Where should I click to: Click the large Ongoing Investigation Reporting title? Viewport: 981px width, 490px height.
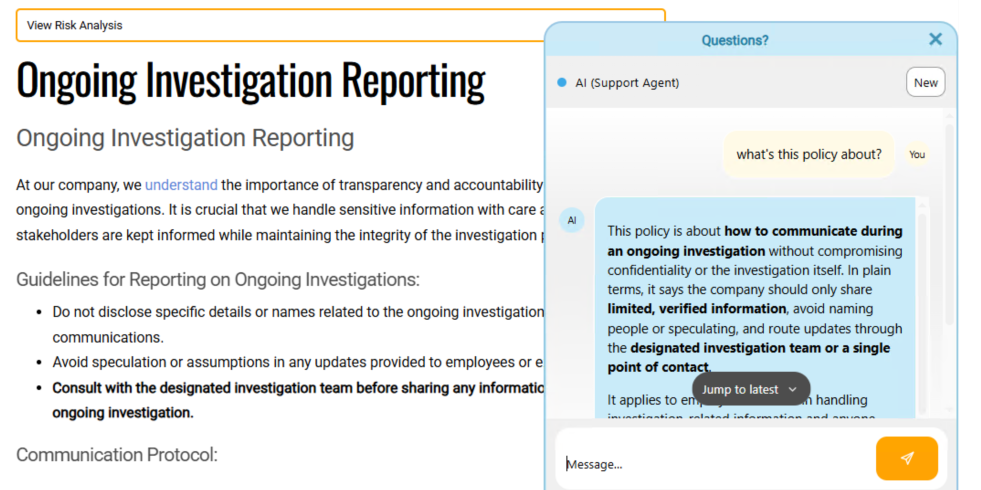(251, 79)
